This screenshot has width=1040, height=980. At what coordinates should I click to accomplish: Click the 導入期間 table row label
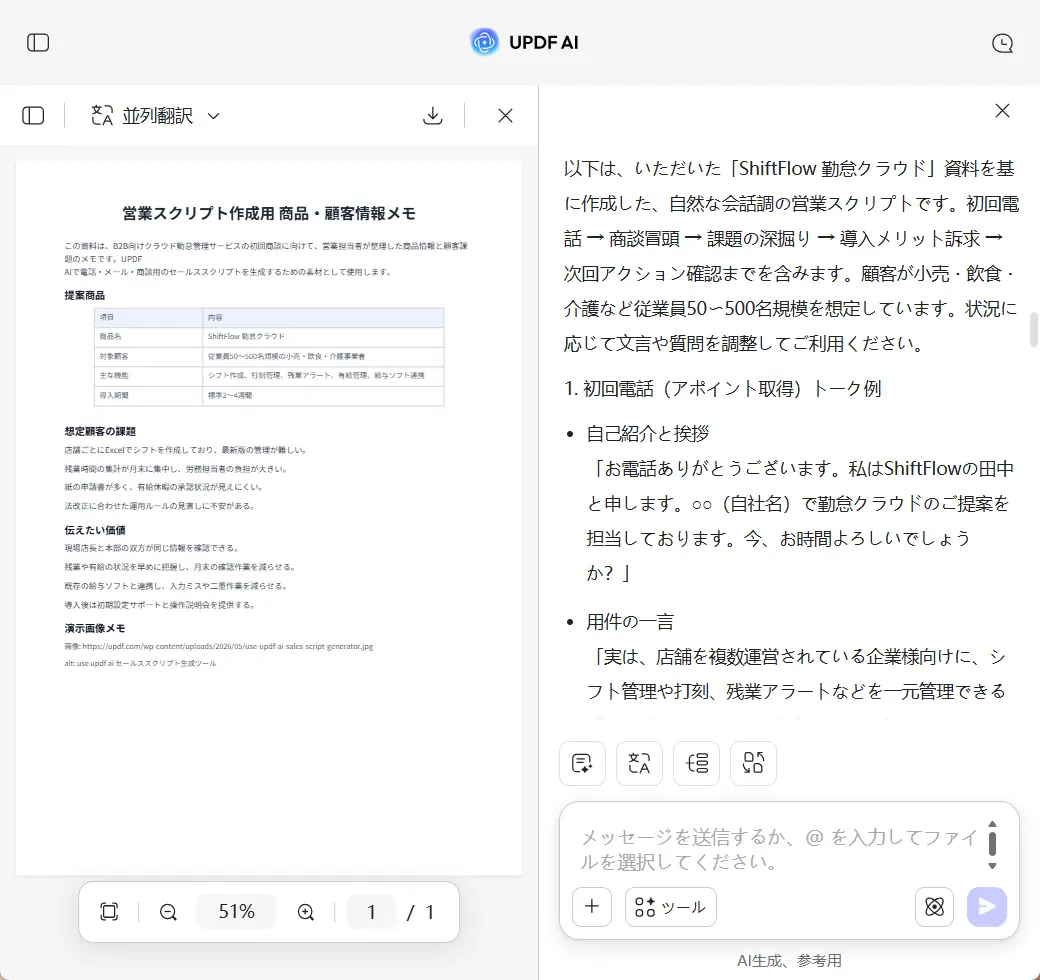pos(113,395)
